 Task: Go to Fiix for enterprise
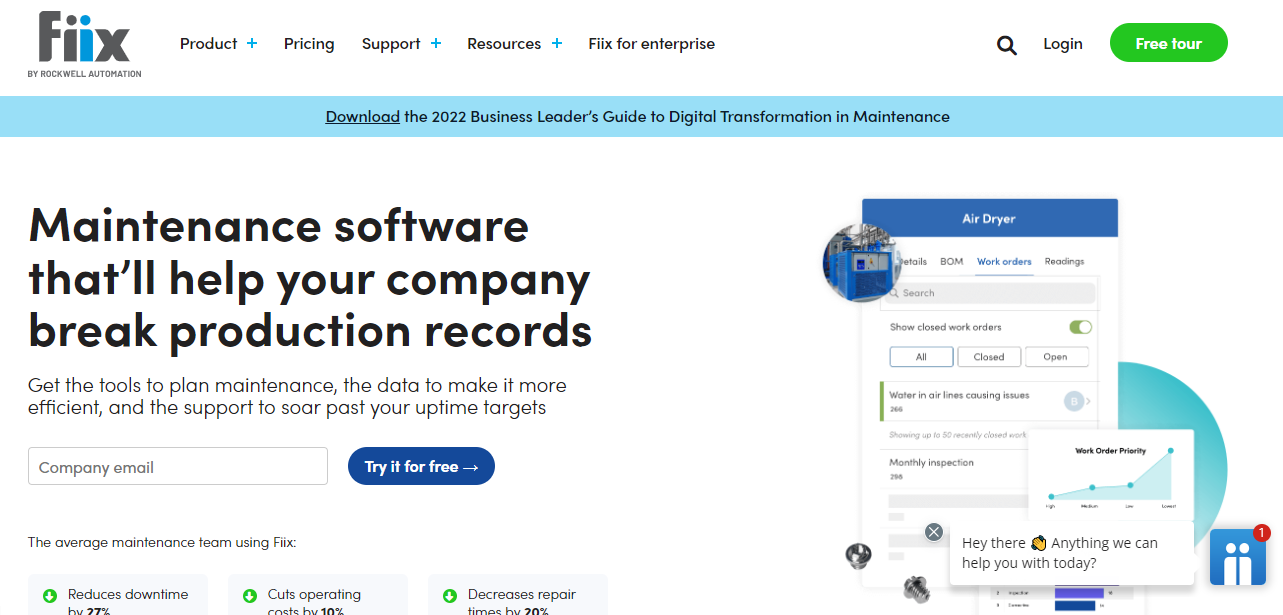pos(652,44)
